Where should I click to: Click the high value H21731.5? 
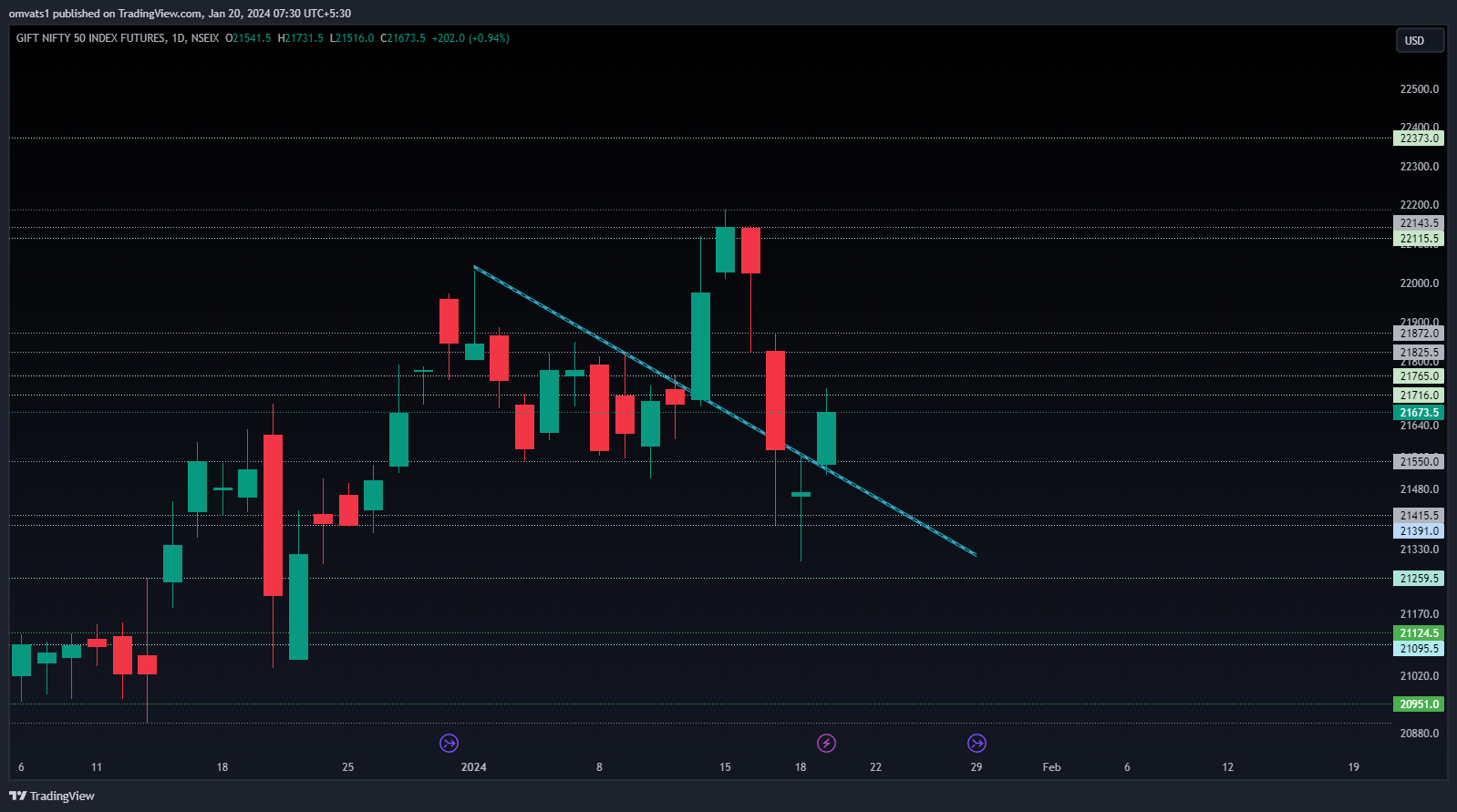(x=301, y=38)
